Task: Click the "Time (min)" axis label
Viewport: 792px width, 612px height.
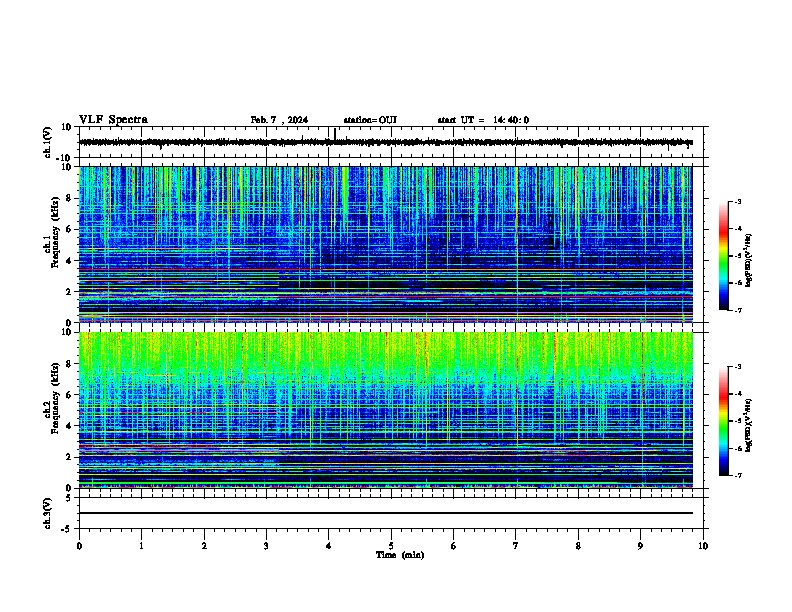Action: point(400,555)
